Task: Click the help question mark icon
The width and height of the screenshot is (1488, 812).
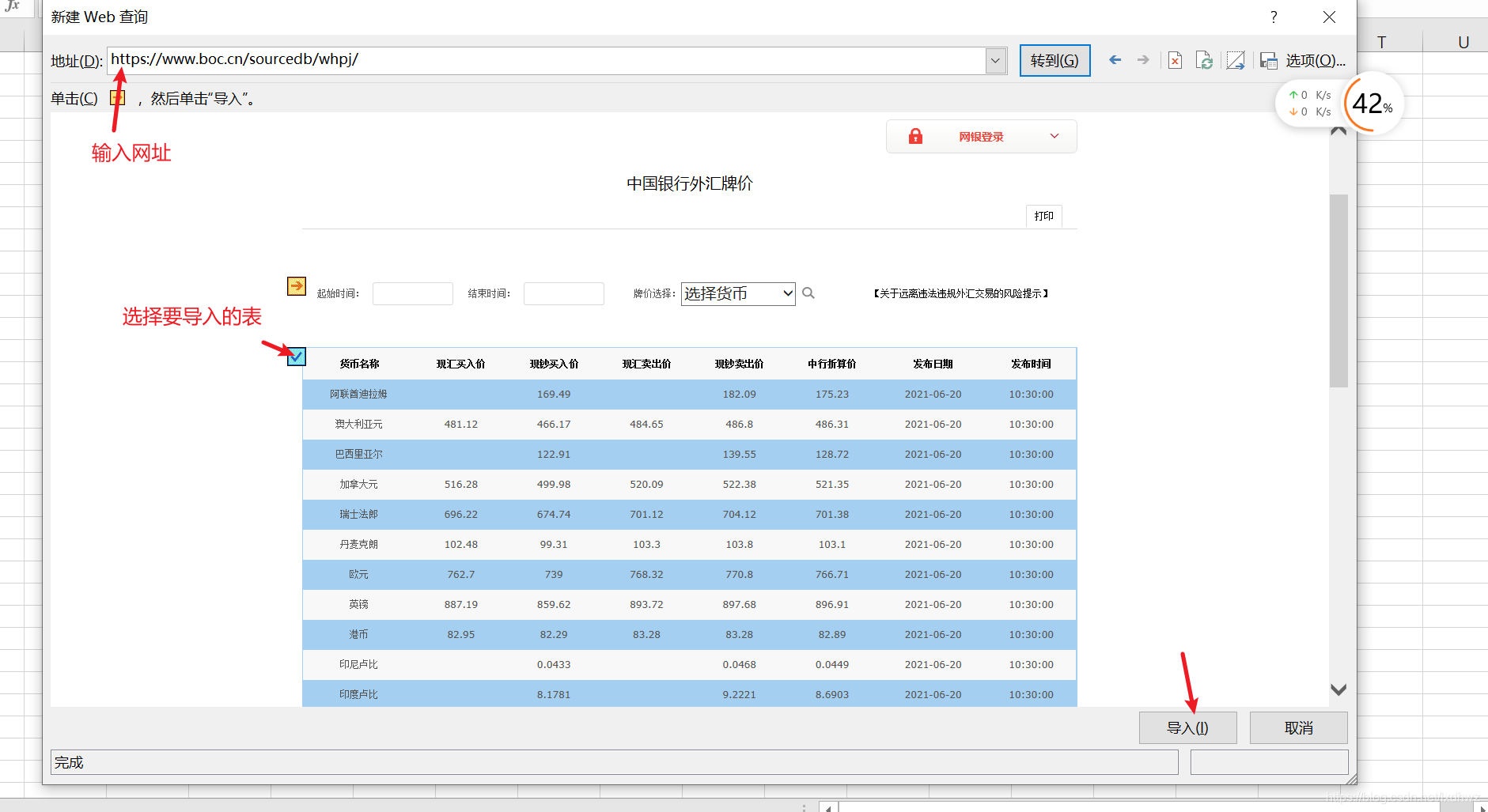Action: (x=1274, y=17)
